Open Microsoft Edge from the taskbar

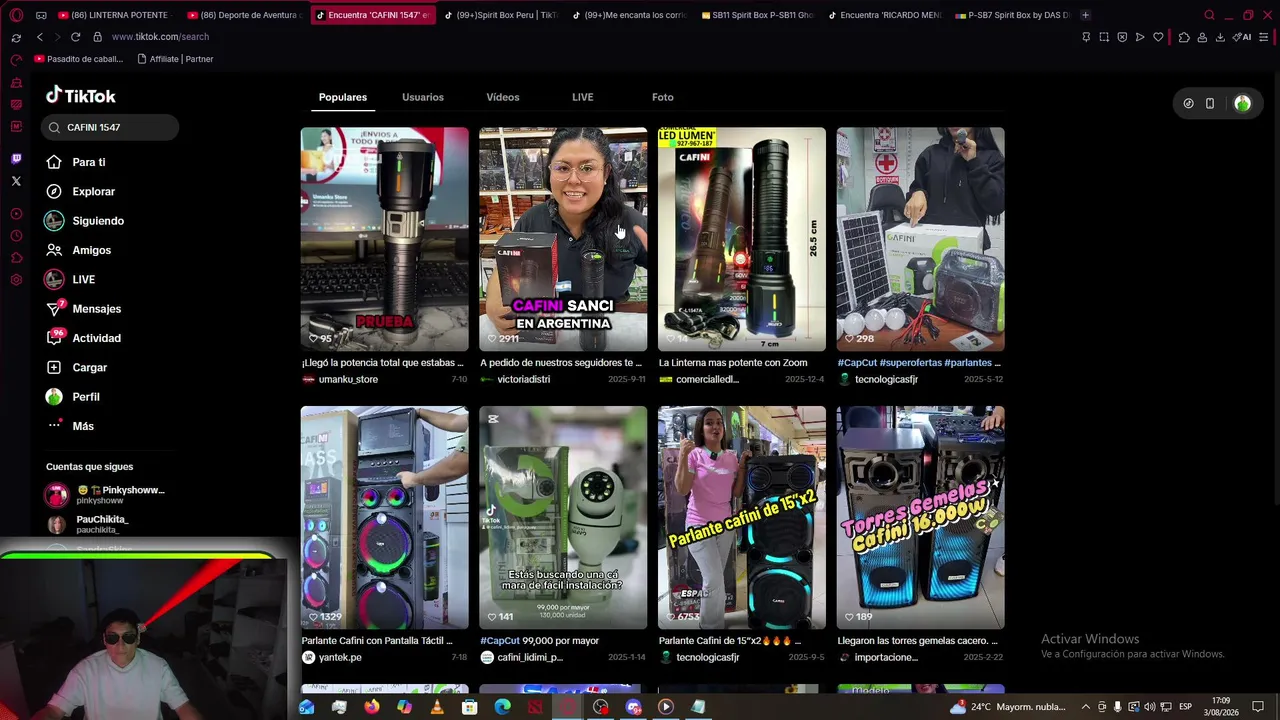coord(502,707)
